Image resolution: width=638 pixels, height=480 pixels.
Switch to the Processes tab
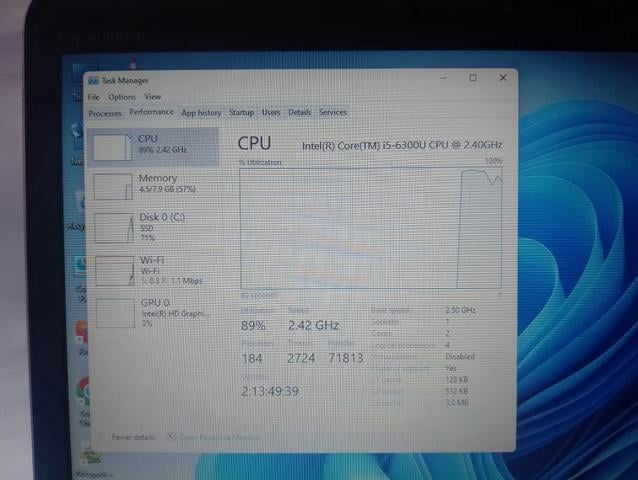(x=105, y=113)
